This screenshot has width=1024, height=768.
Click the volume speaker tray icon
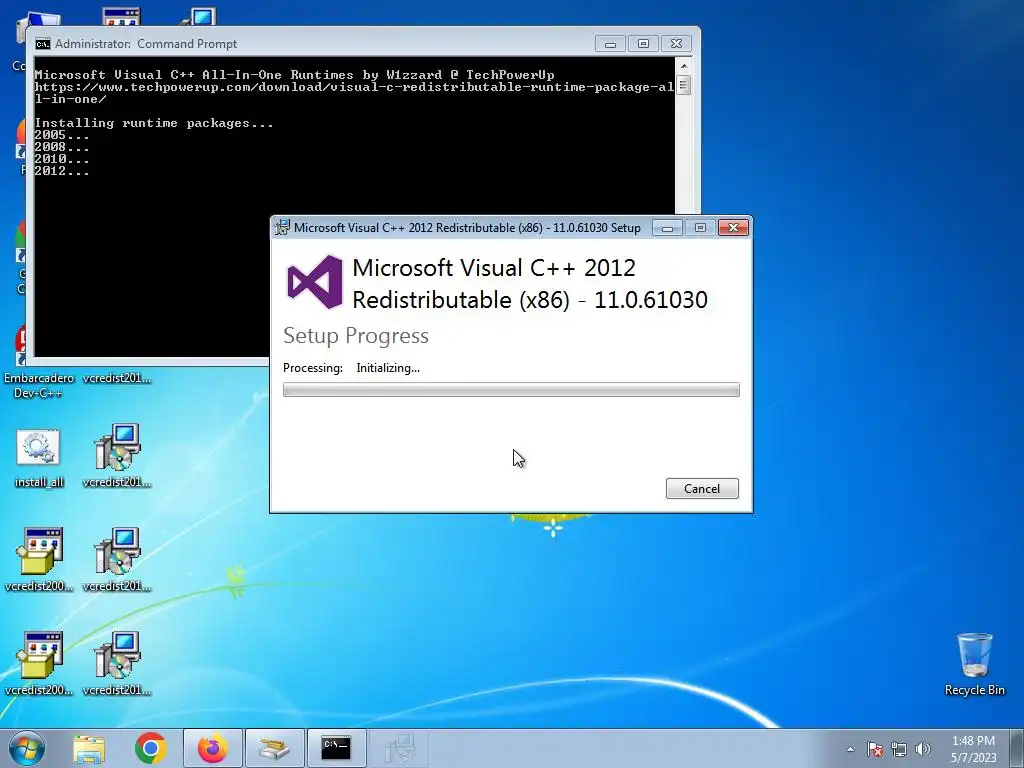tap(923, 749)
